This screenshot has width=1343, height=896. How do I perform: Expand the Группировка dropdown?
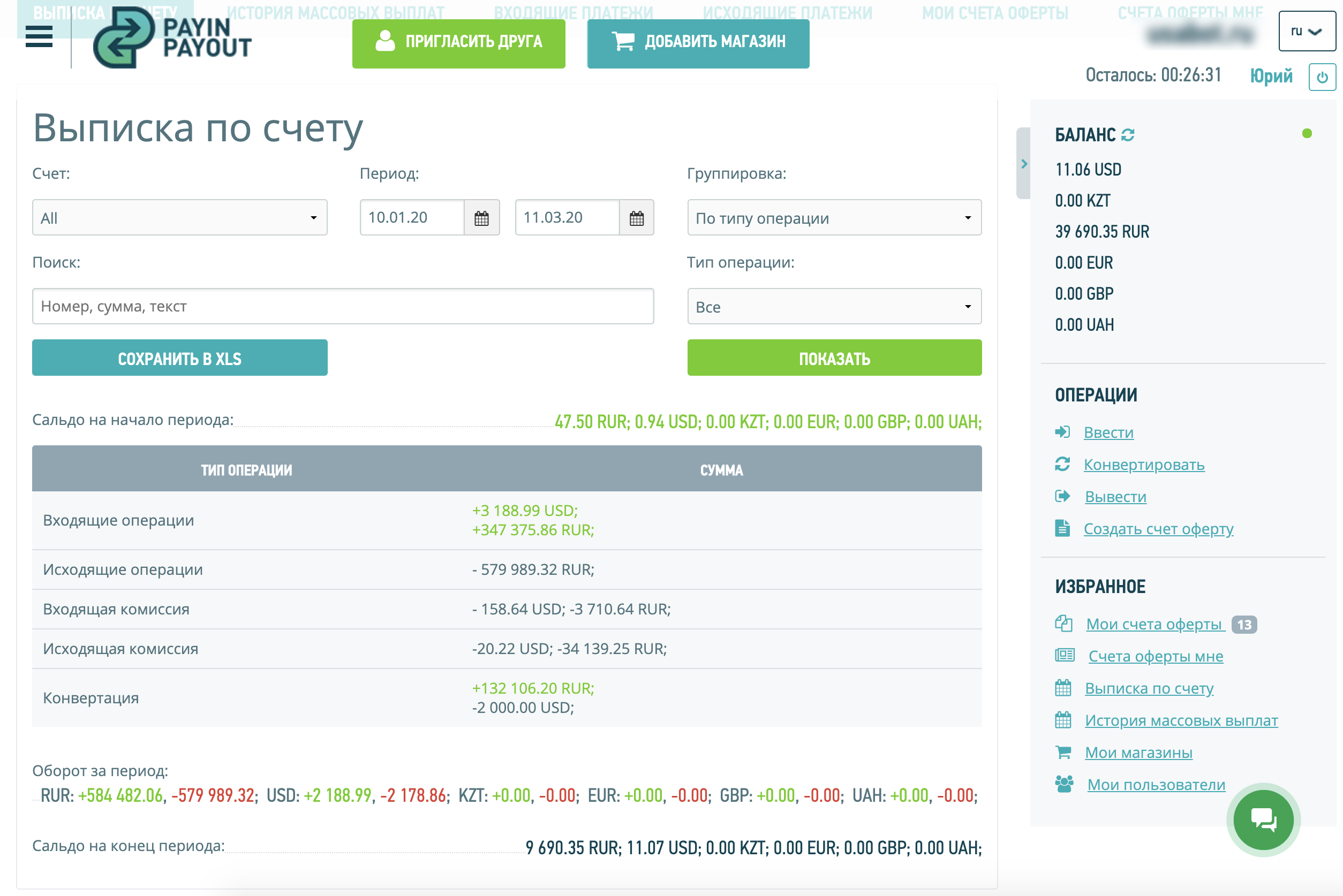pos(834,218)
